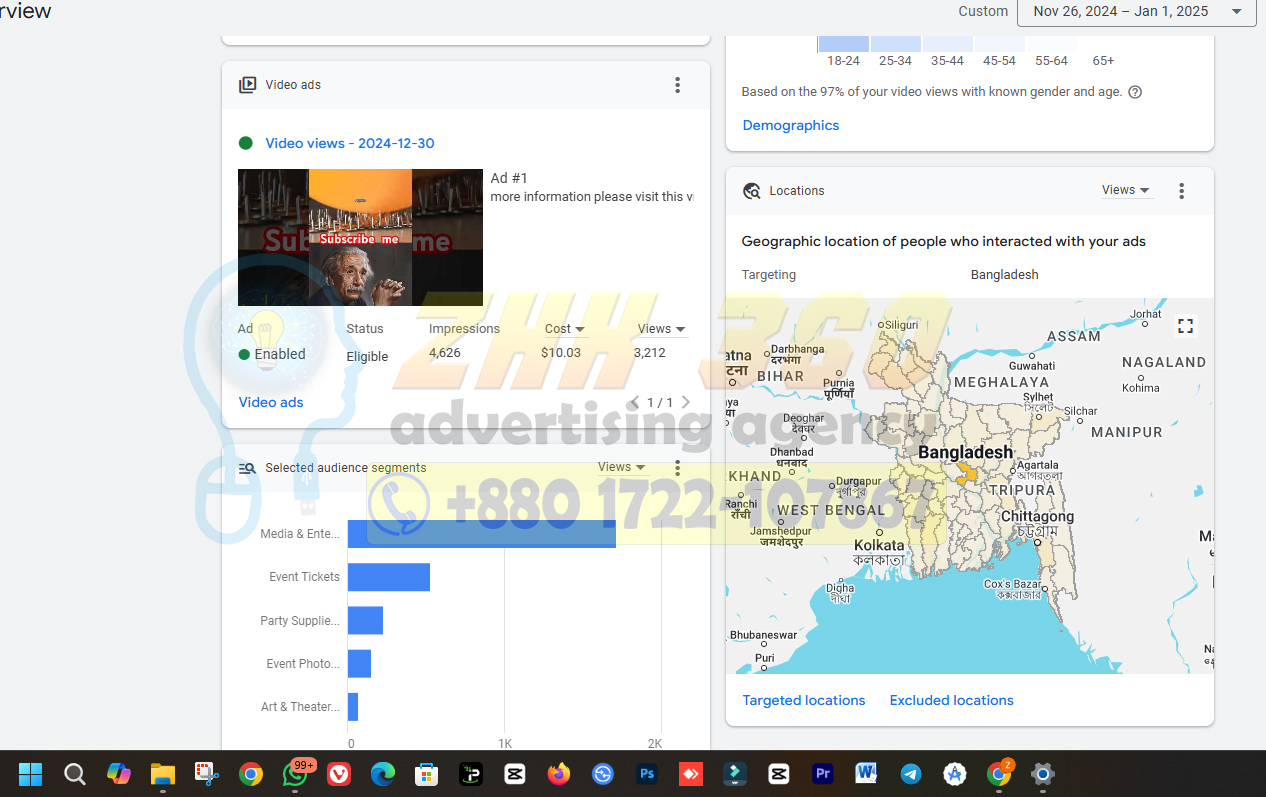Click the Media & Entertainment bar

[482, 534]
